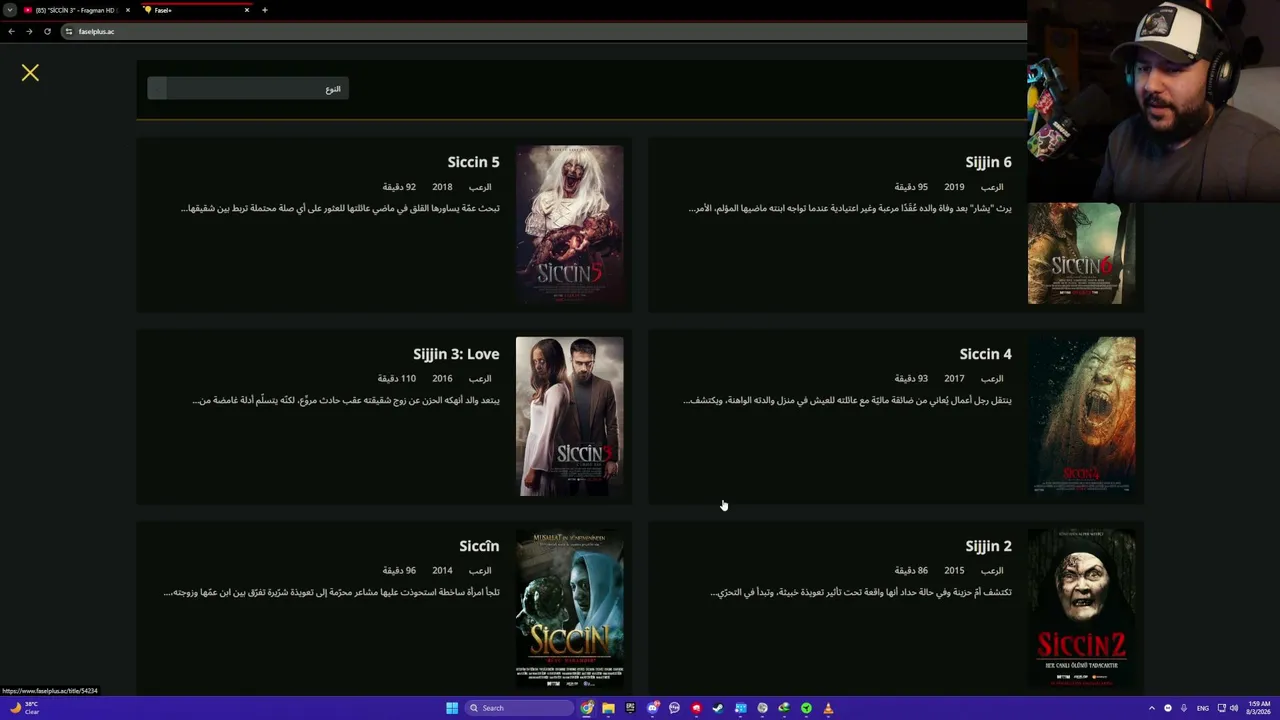Open the النوع genre dropdown
1280x720 pixels.
coord(248,89)
